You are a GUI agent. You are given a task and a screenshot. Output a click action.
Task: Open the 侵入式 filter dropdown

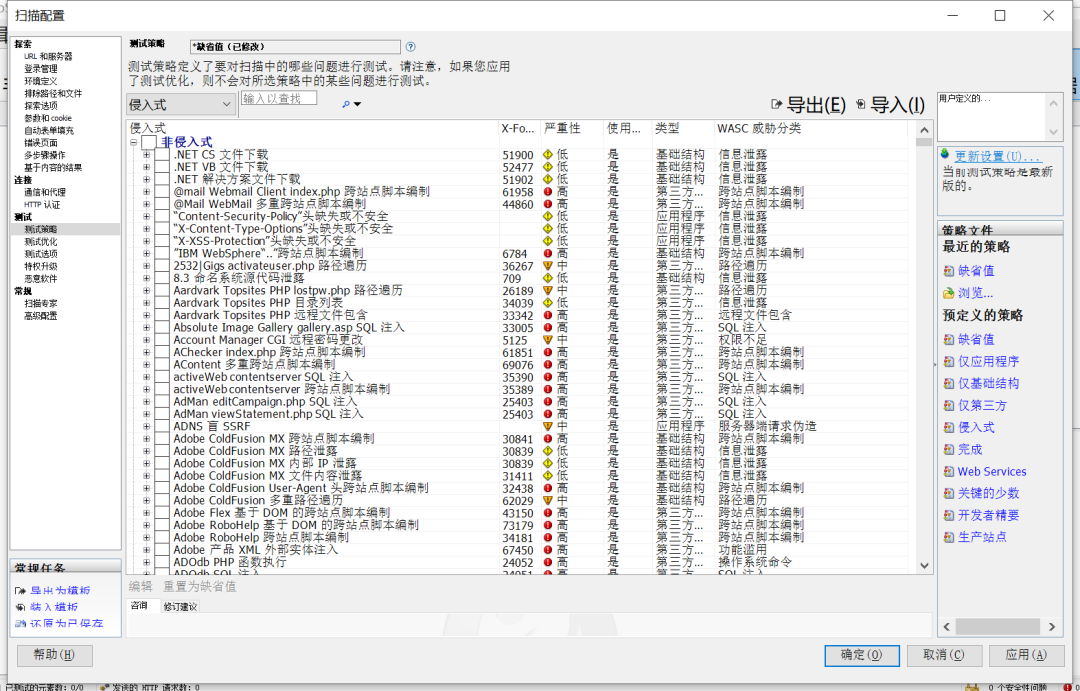tap(228, 103)
